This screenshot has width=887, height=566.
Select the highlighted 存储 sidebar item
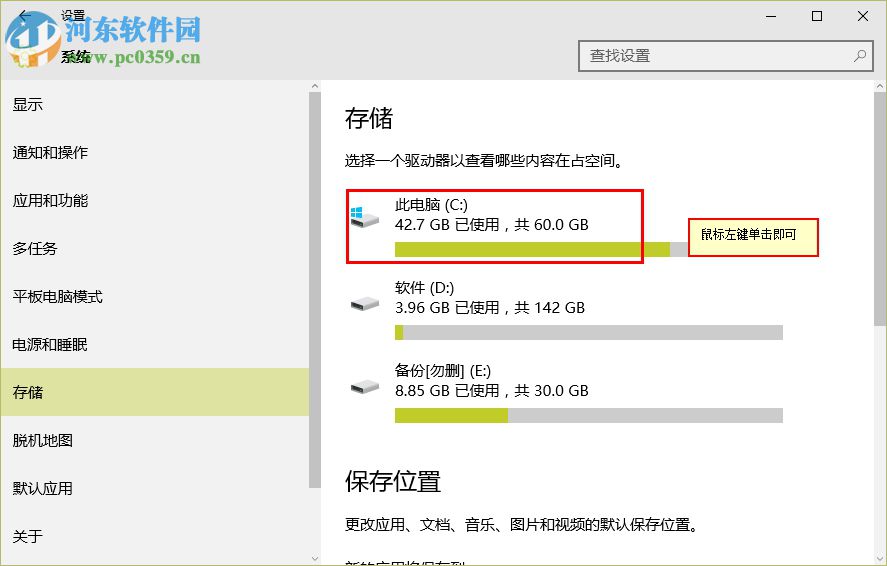[x=155, y=392]
